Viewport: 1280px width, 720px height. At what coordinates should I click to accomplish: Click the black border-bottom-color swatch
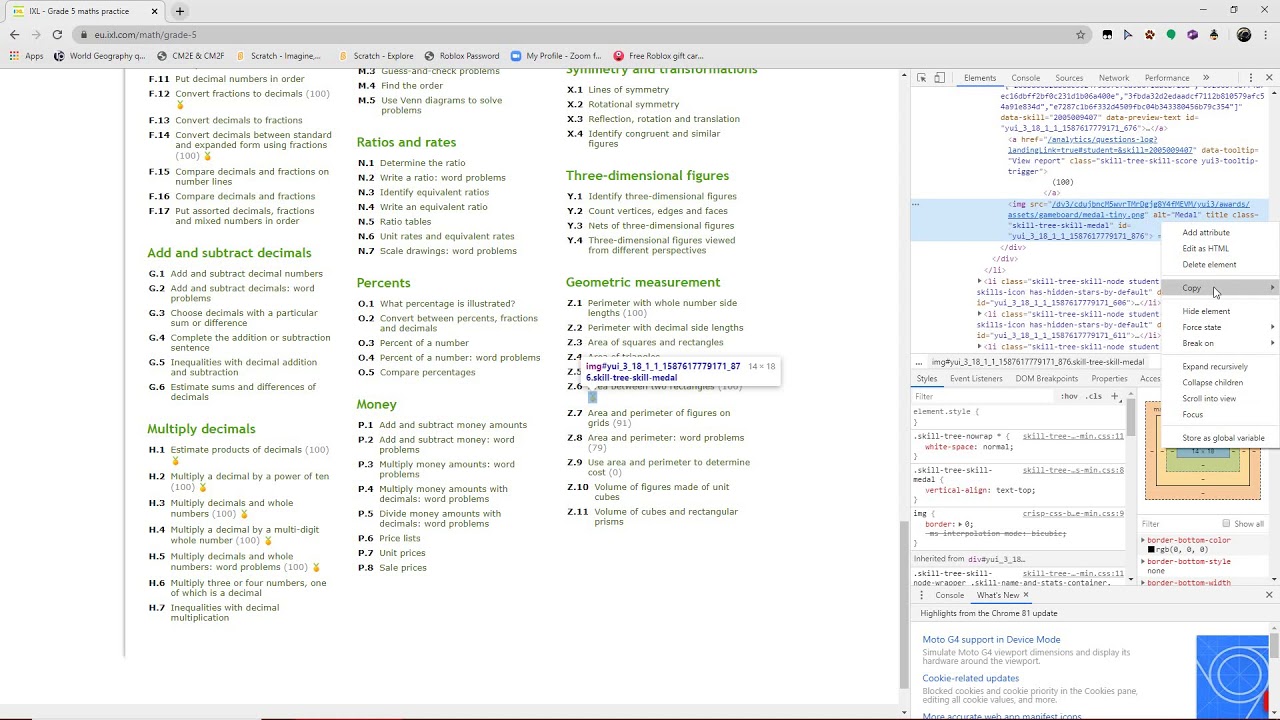click(x=1151, y=550)
